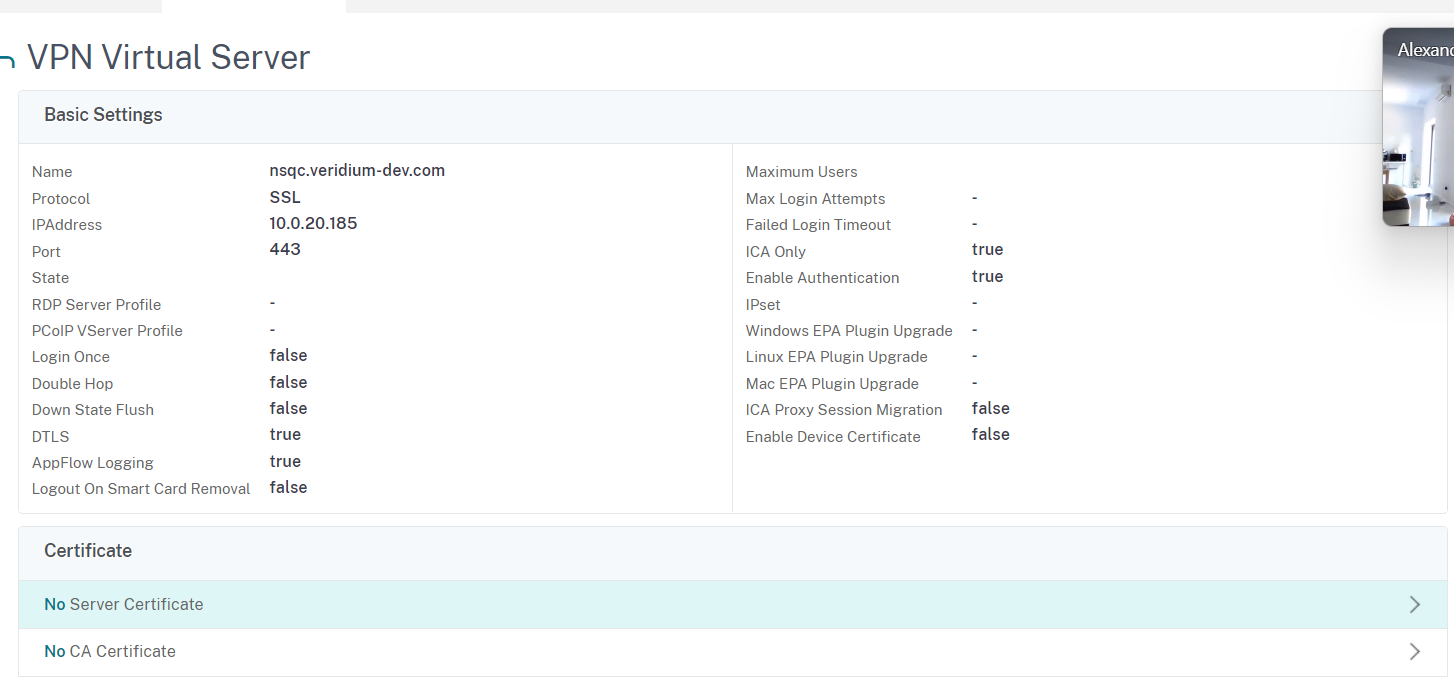Click the Double Hop false value
This screenshot has height=677, width=1454.
288,382
